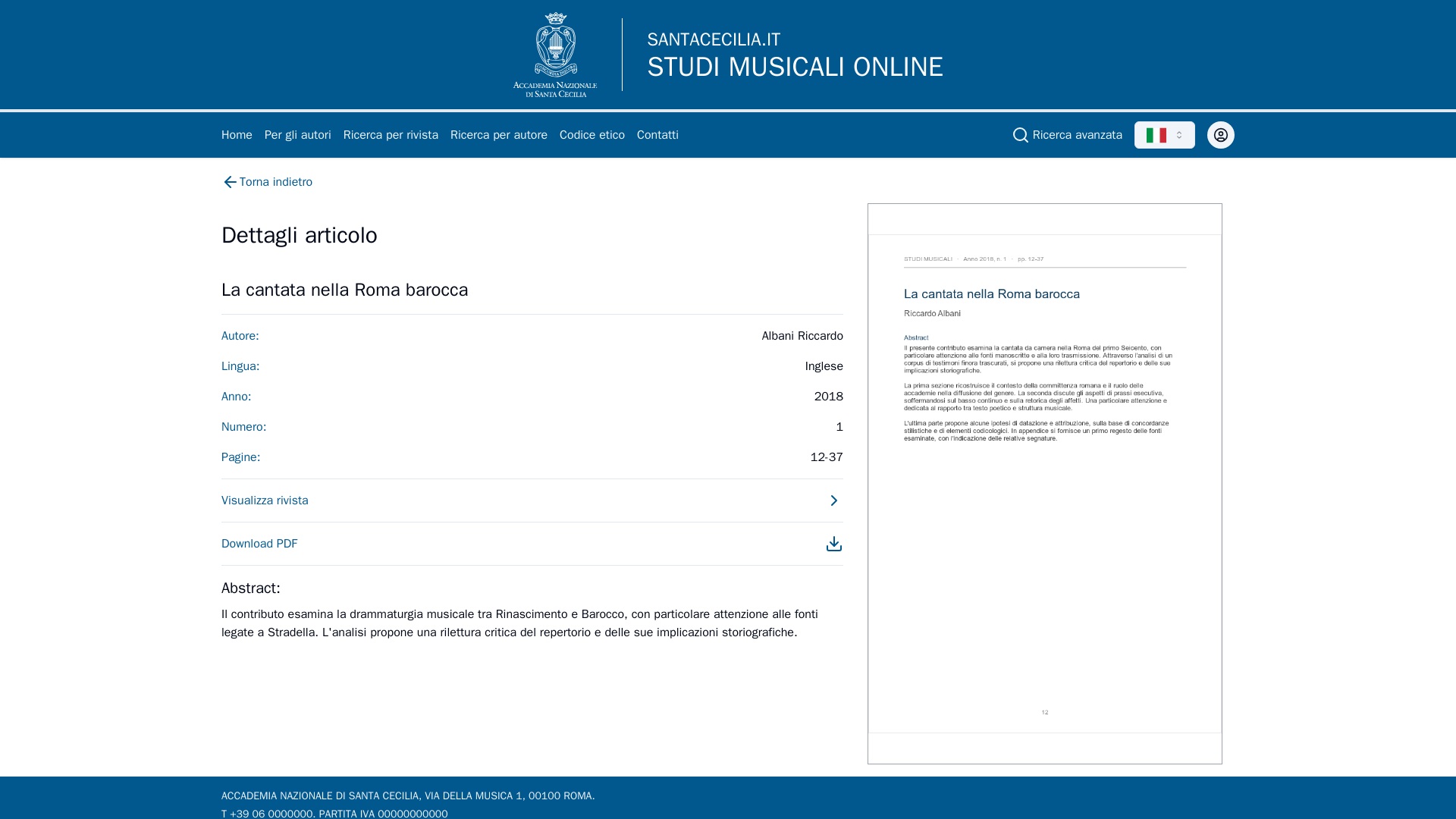This screenshot has height=819, width=1456.
Task: Click the article PDF preview thumbnail
Action: click(1044, 483)
